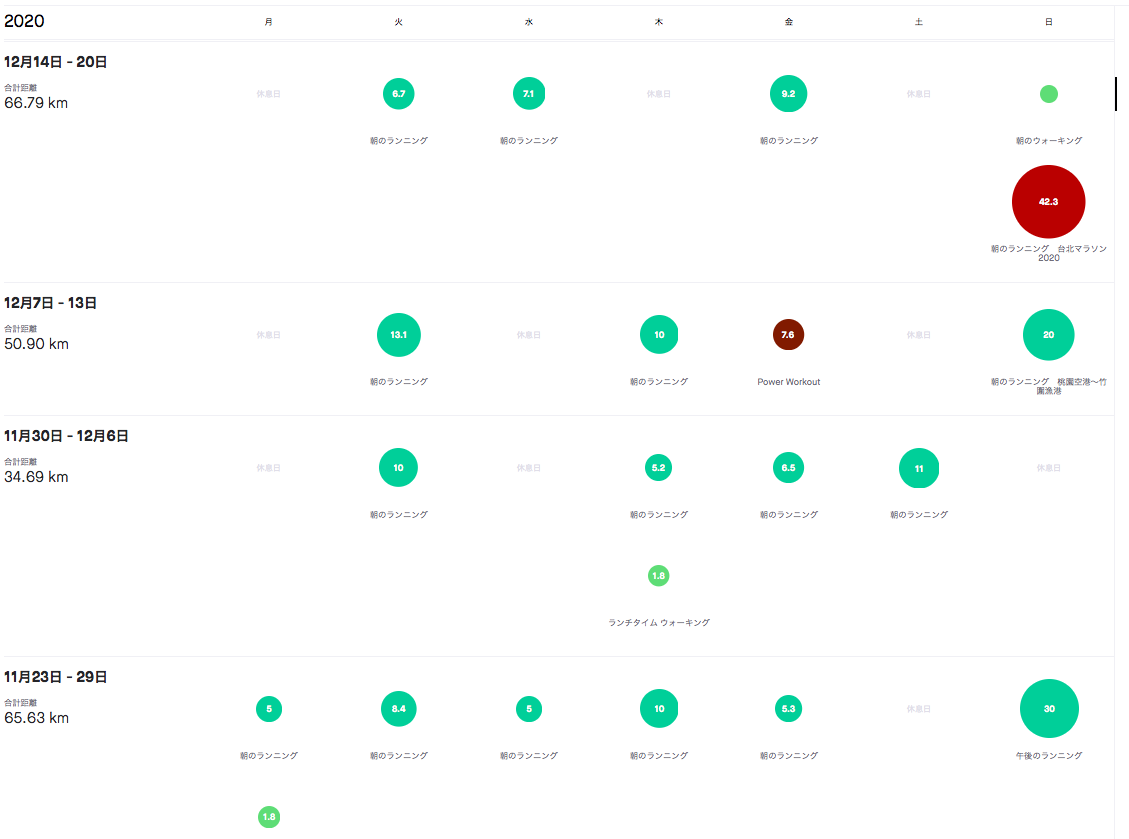
Task: Open the 13.1 km Tuesday run bubble
Action: tap(398, 335)
